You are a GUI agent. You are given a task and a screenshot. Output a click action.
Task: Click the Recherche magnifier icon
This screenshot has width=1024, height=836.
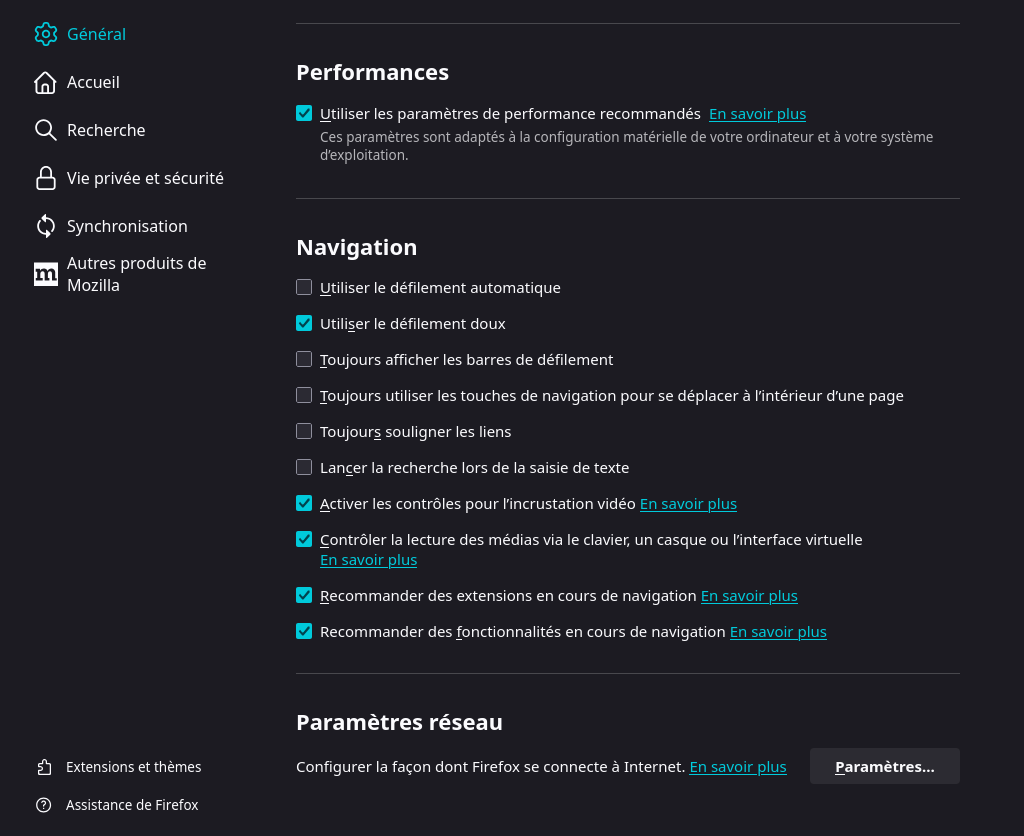[46, 130]
